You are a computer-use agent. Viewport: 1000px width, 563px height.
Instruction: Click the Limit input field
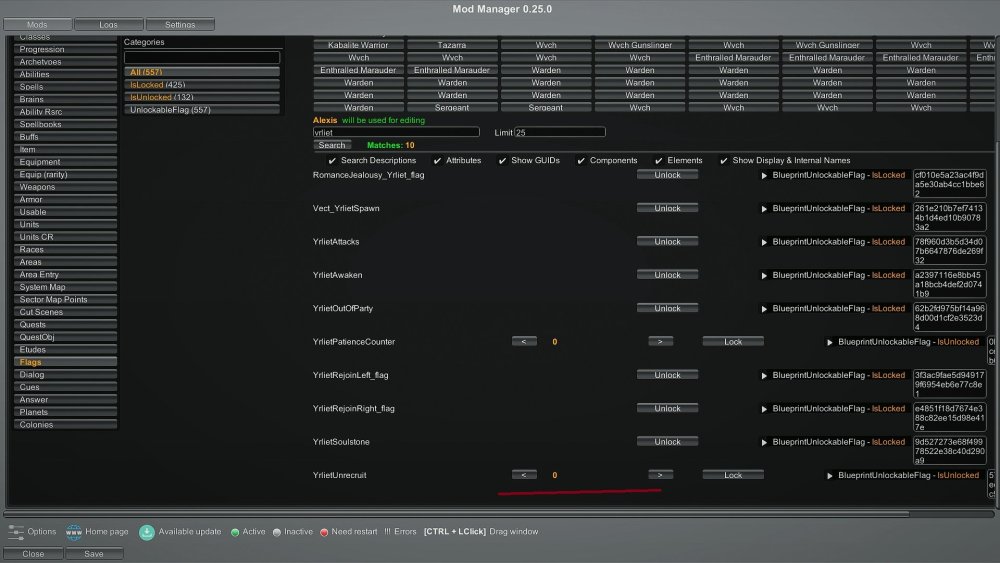[560, 132]
